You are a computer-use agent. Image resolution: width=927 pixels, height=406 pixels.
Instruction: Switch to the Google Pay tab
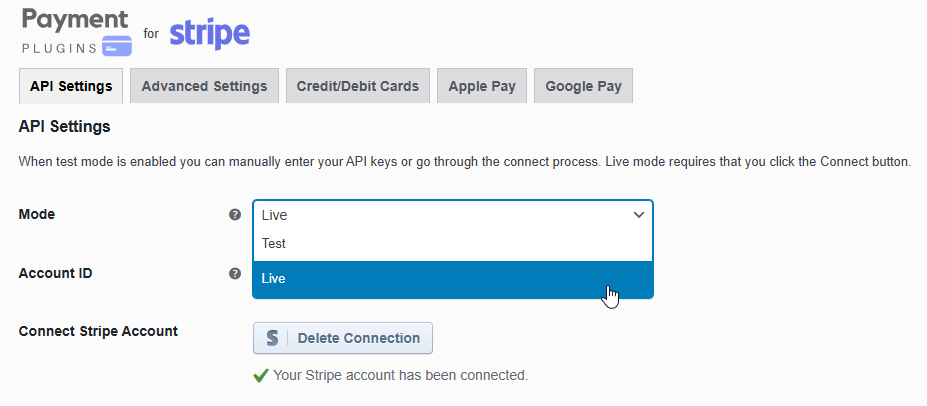(x=583, y=86)
